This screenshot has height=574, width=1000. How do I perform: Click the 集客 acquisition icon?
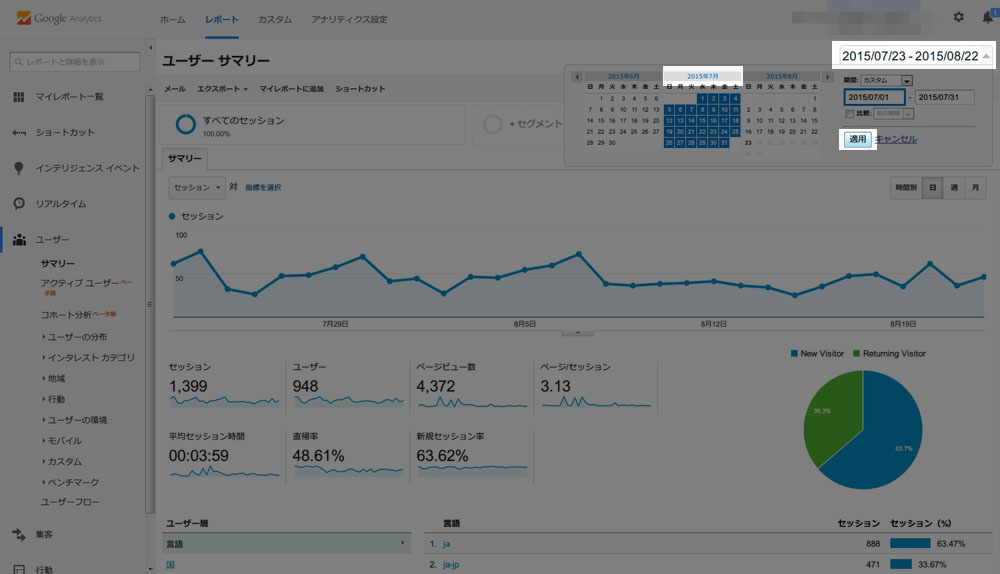click(x=18, y=534)
